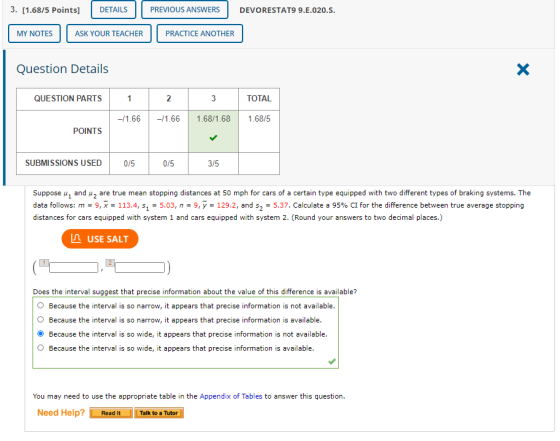Open the Appendix of Tables link
Image resolution: width=560 pixels, height=441 pixels.
231,396
